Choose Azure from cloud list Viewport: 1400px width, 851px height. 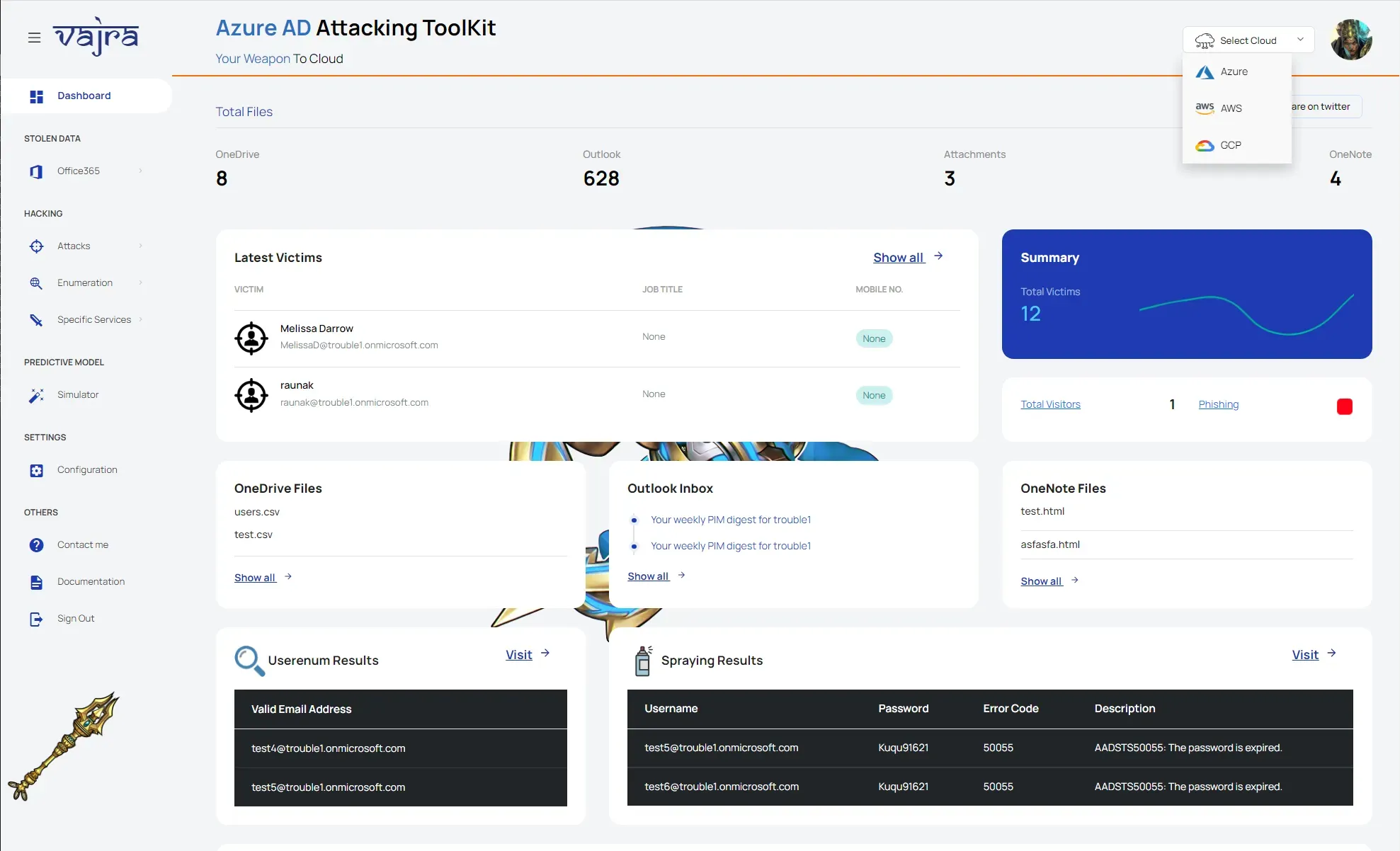pos(1236,72)
